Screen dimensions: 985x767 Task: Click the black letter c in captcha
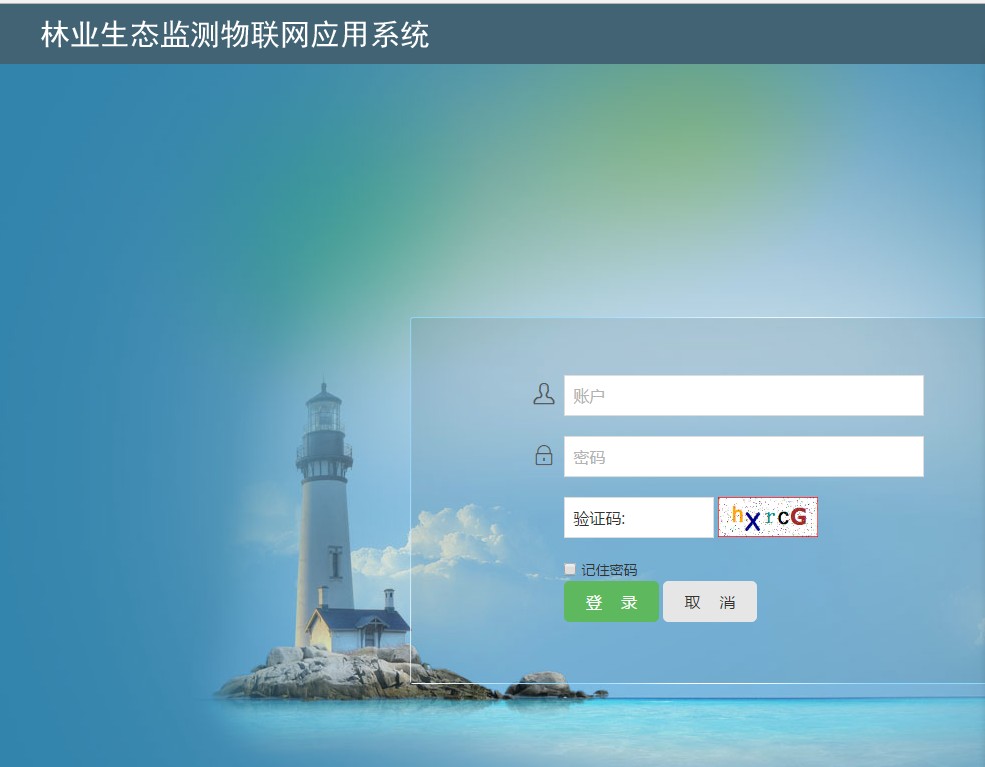[783, 517]
